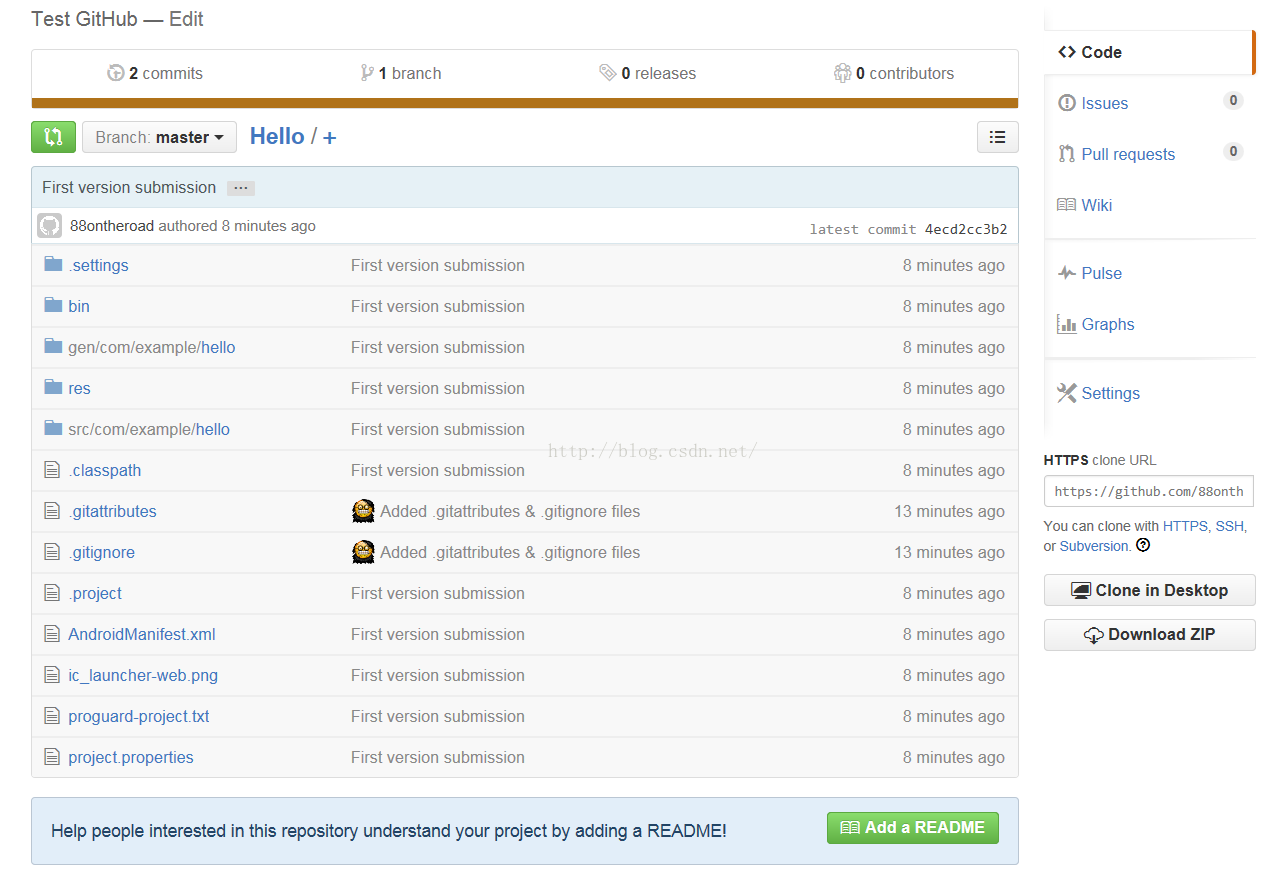Click the folder icon beside bin
The image size is (1286, 880).
point(53,305)
